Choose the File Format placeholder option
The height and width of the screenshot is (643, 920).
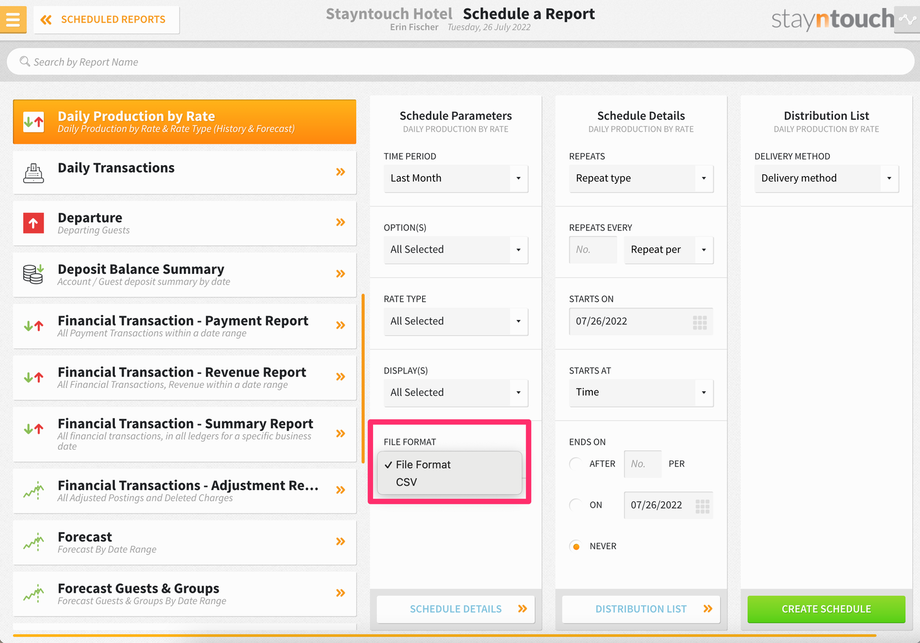pyautogui.click(x=449, y=465)
